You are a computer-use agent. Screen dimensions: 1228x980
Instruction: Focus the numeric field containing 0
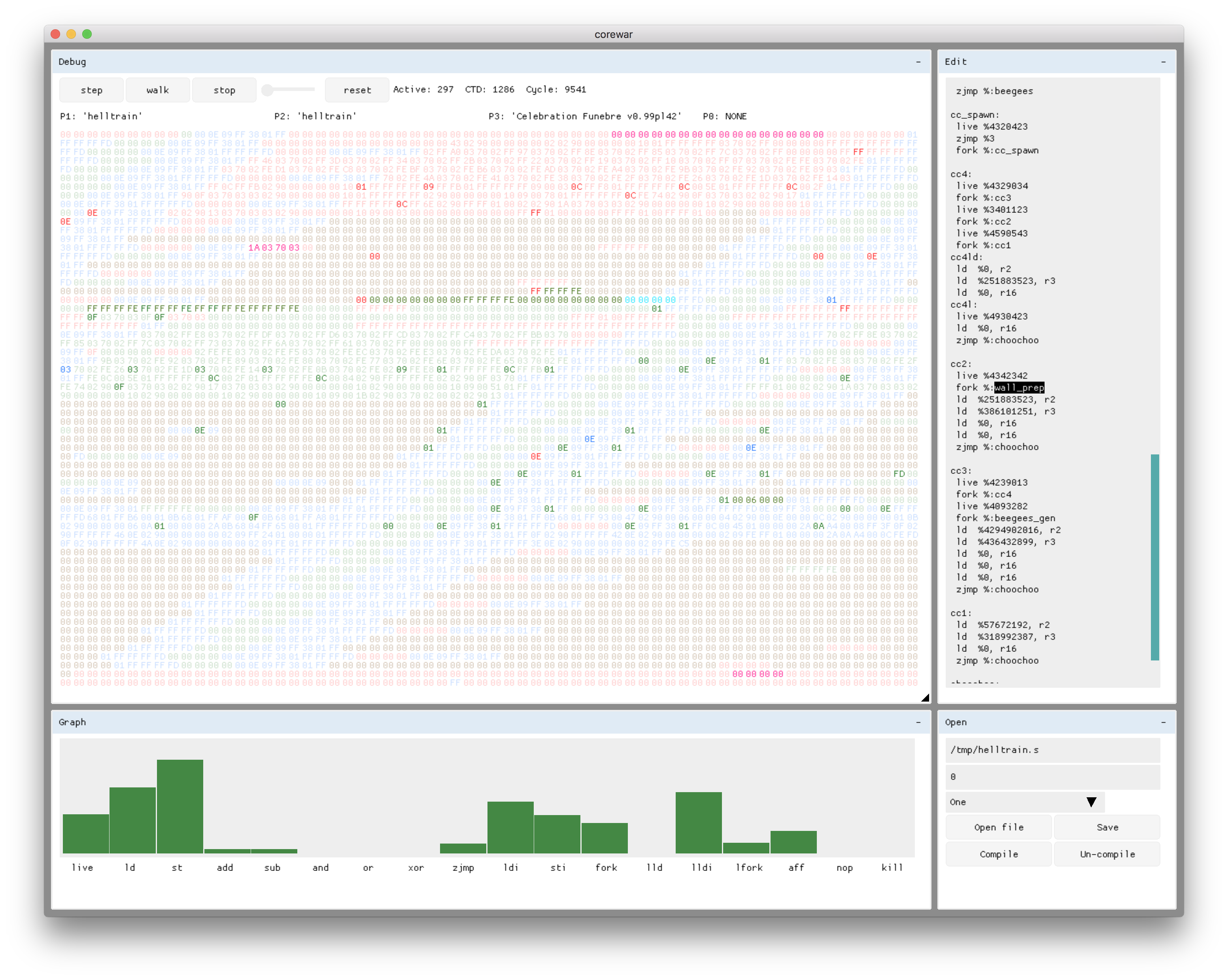1052,777
